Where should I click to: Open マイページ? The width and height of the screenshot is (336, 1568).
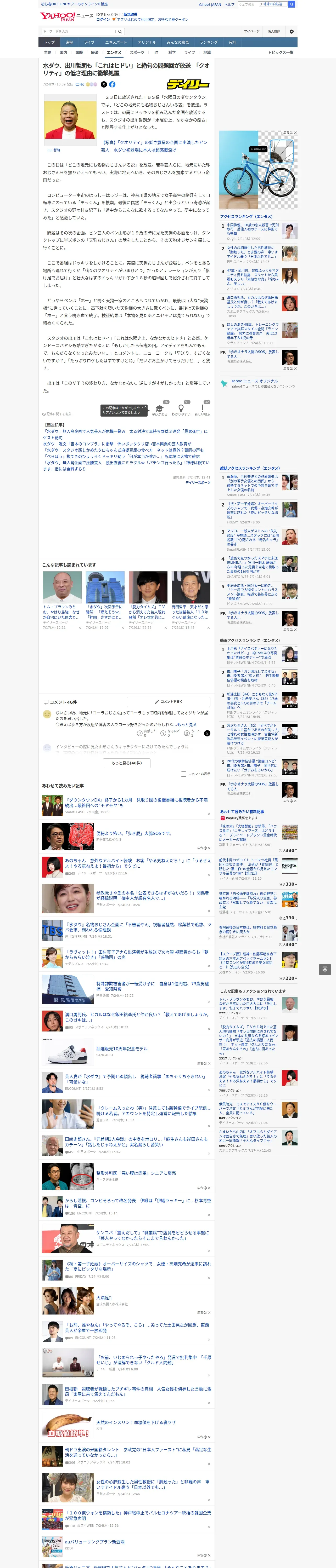point(252,31)
